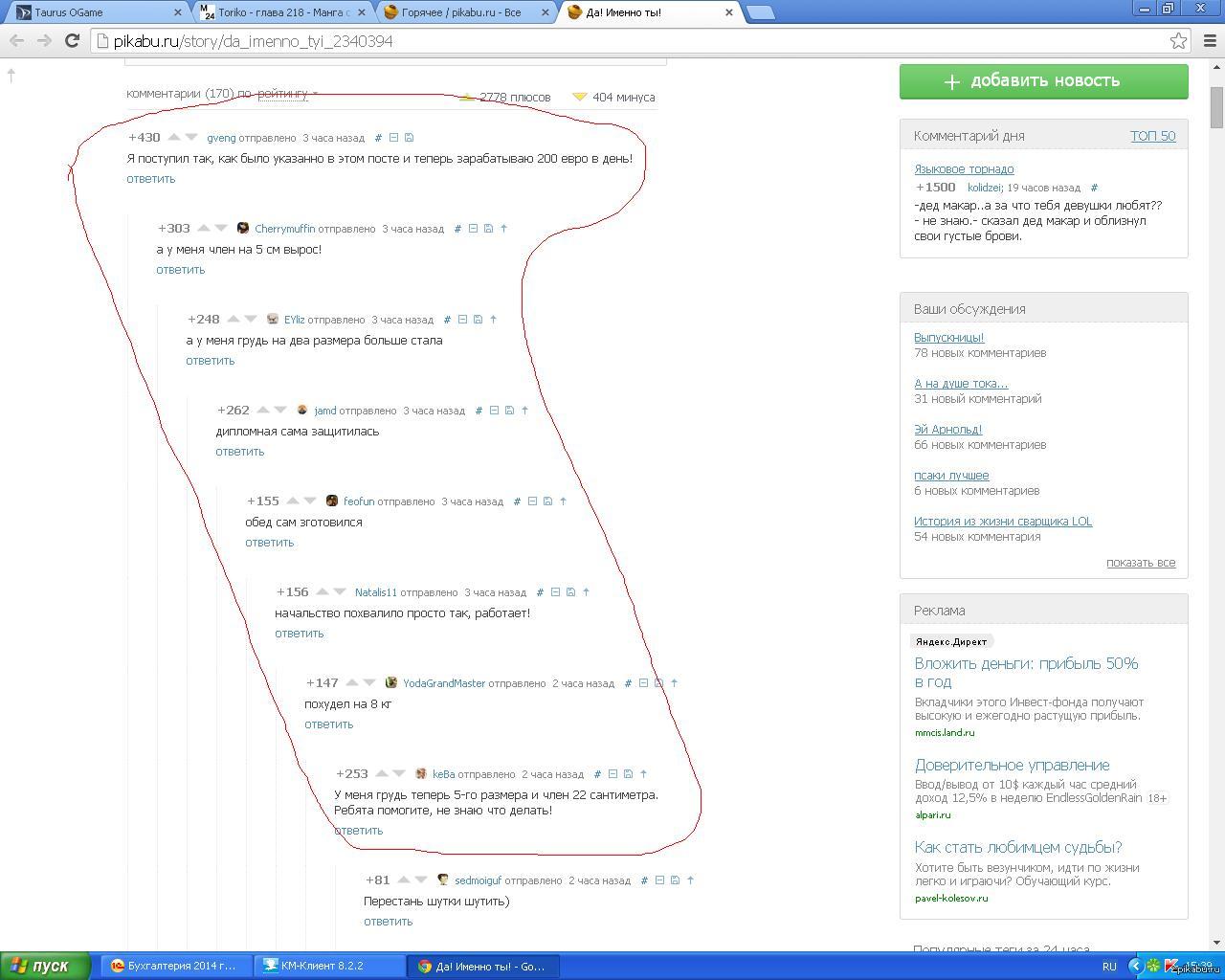Screen dimensions: 1225x980
Task: Open the 'ТОП 50' link
Action: tap(1152, 136)
